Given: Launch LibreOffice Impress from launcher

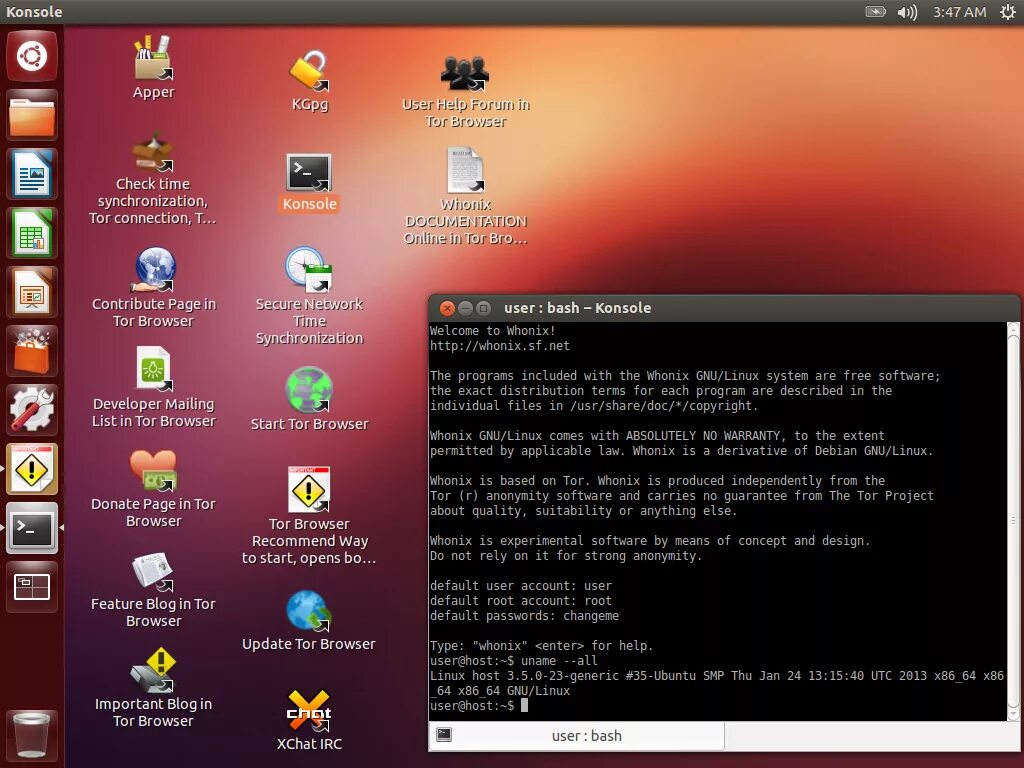Looking at the screenshot, I should (32, 292).
